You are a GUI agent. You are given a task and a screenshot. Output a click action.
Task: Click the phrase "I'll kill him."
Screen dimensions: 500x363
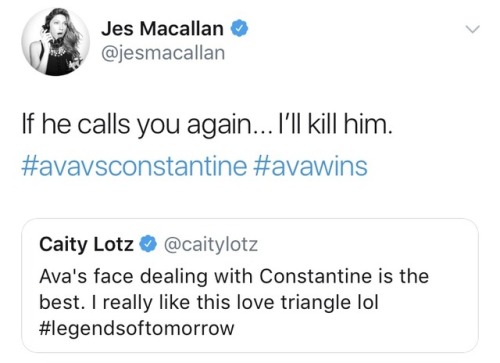tap(334, 124)
